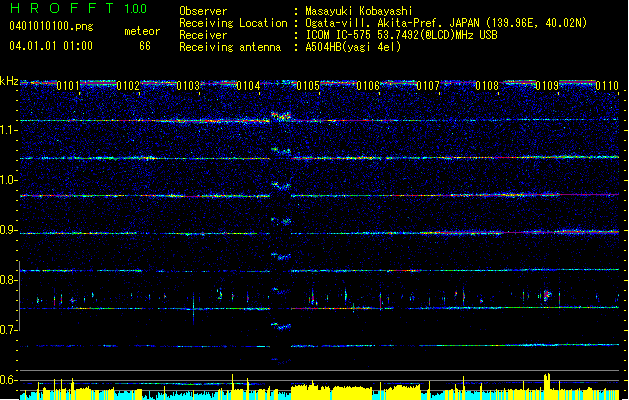Click the 0.7 frequency axis label

9,330
